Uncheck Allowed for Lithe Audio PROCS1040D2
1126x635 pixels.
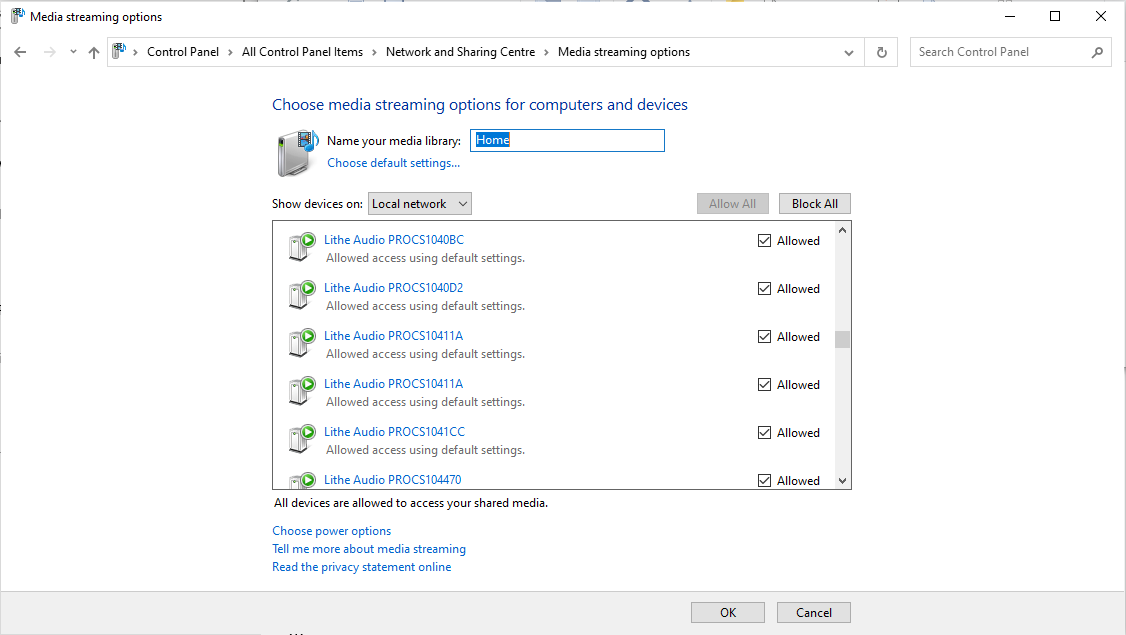click(x=764, y=289)
